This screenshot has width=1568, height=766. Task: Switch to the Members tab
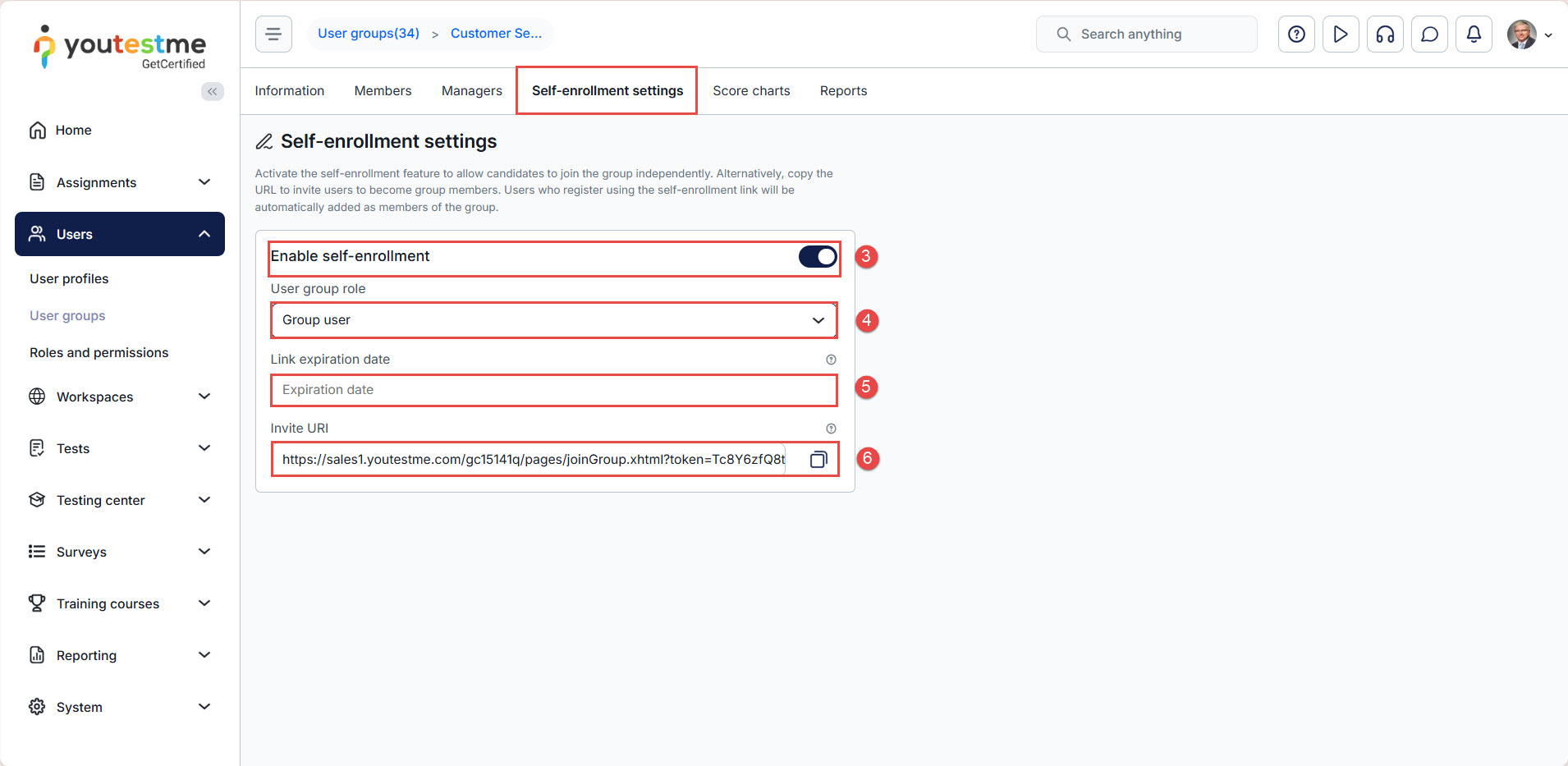383,91
